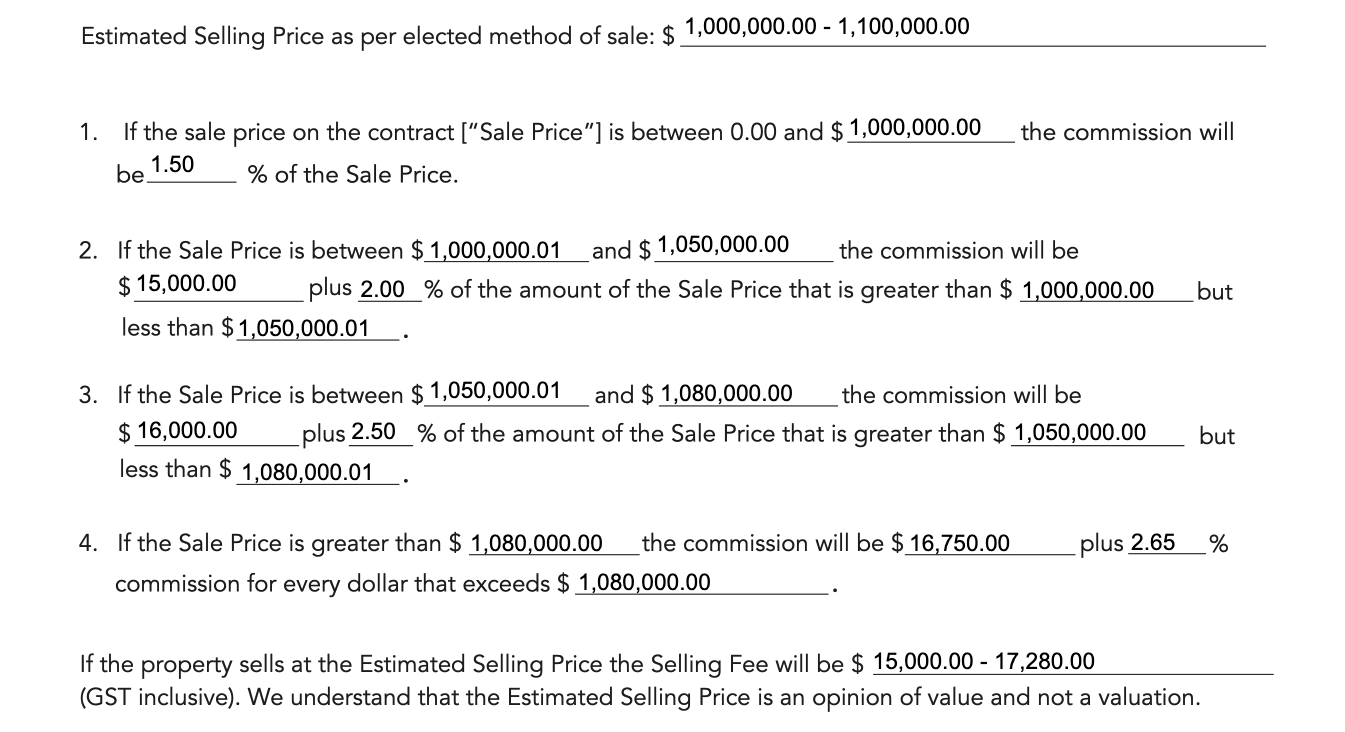Screen dimensions: 1345x732
Task: Click the less than $1,080,000.01 field
Action: point(318,472)
